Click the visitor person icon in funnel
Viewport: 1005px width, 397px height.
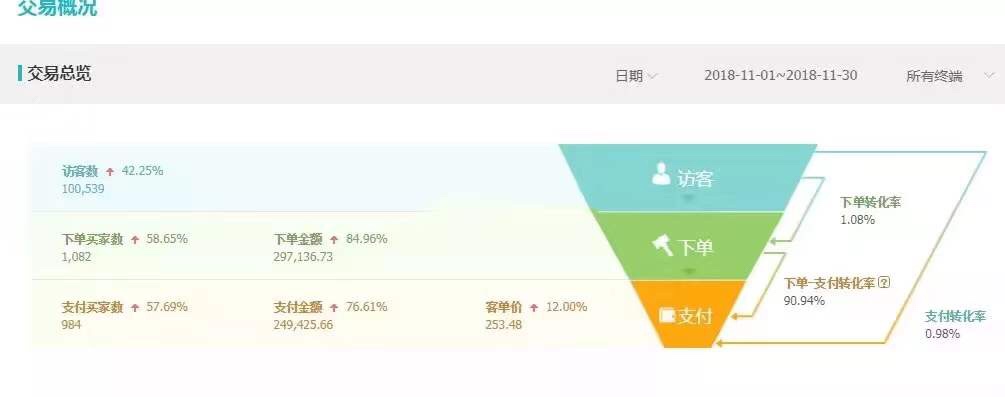[x=661, y=173]
